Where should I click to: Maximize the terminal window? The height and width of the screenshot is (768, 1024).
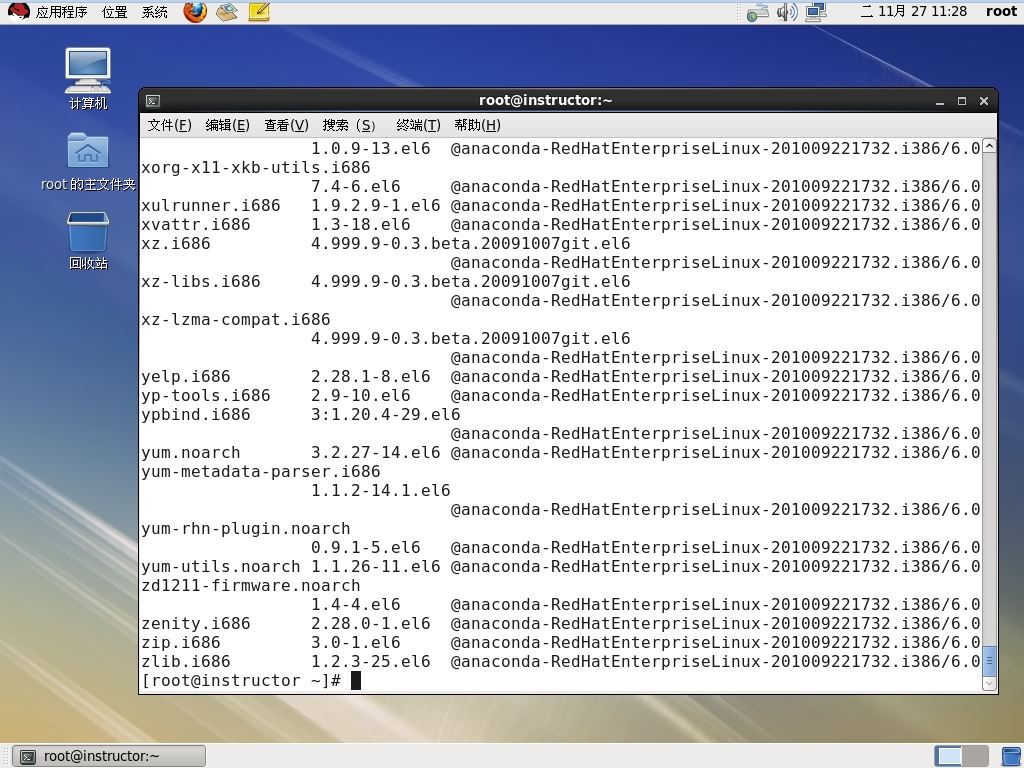(x=961, y=101)
